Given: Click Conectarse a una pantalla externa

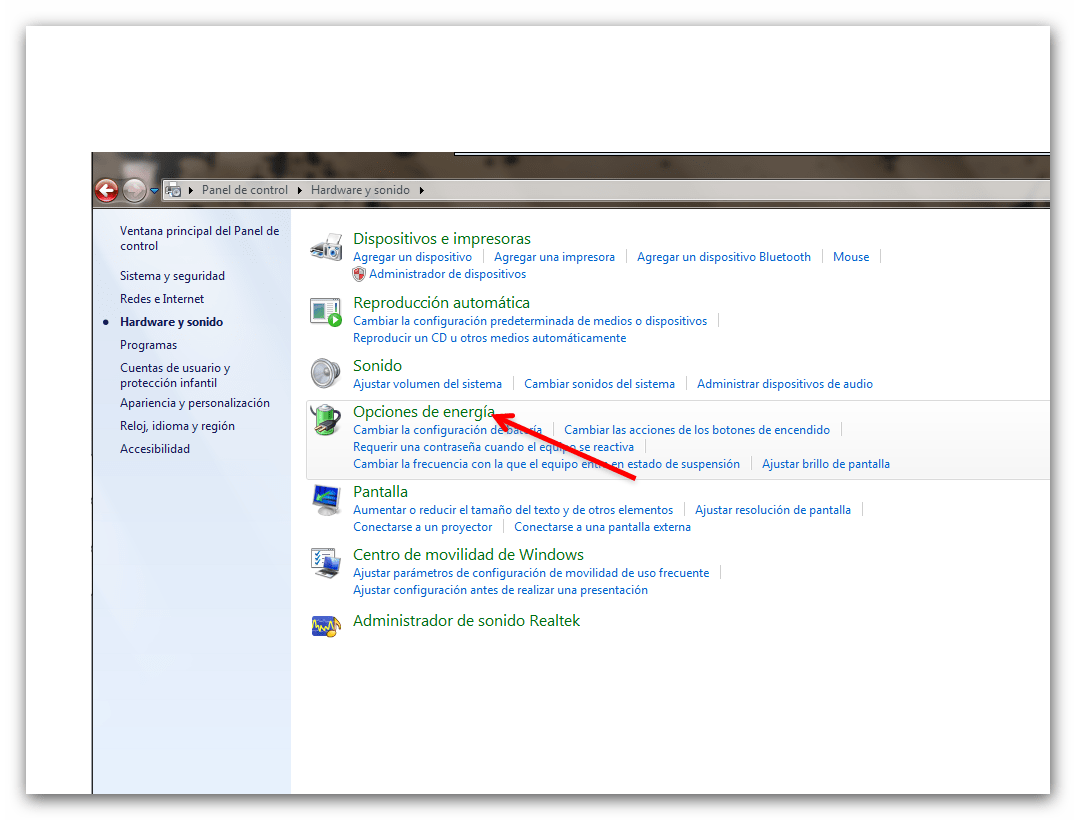Looking at the screenshot, I should [603, 528].
